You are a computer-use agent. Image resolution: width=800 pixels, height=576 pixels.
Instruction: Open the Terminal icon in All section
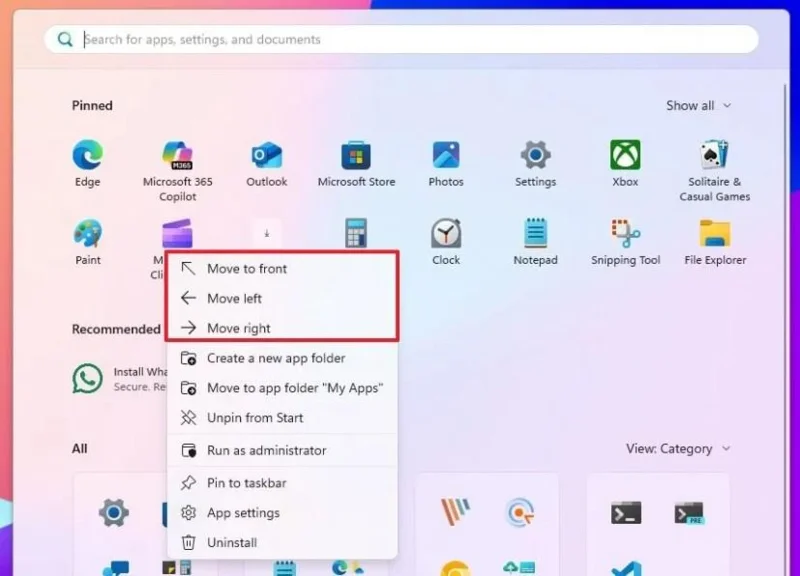[626, 513]
